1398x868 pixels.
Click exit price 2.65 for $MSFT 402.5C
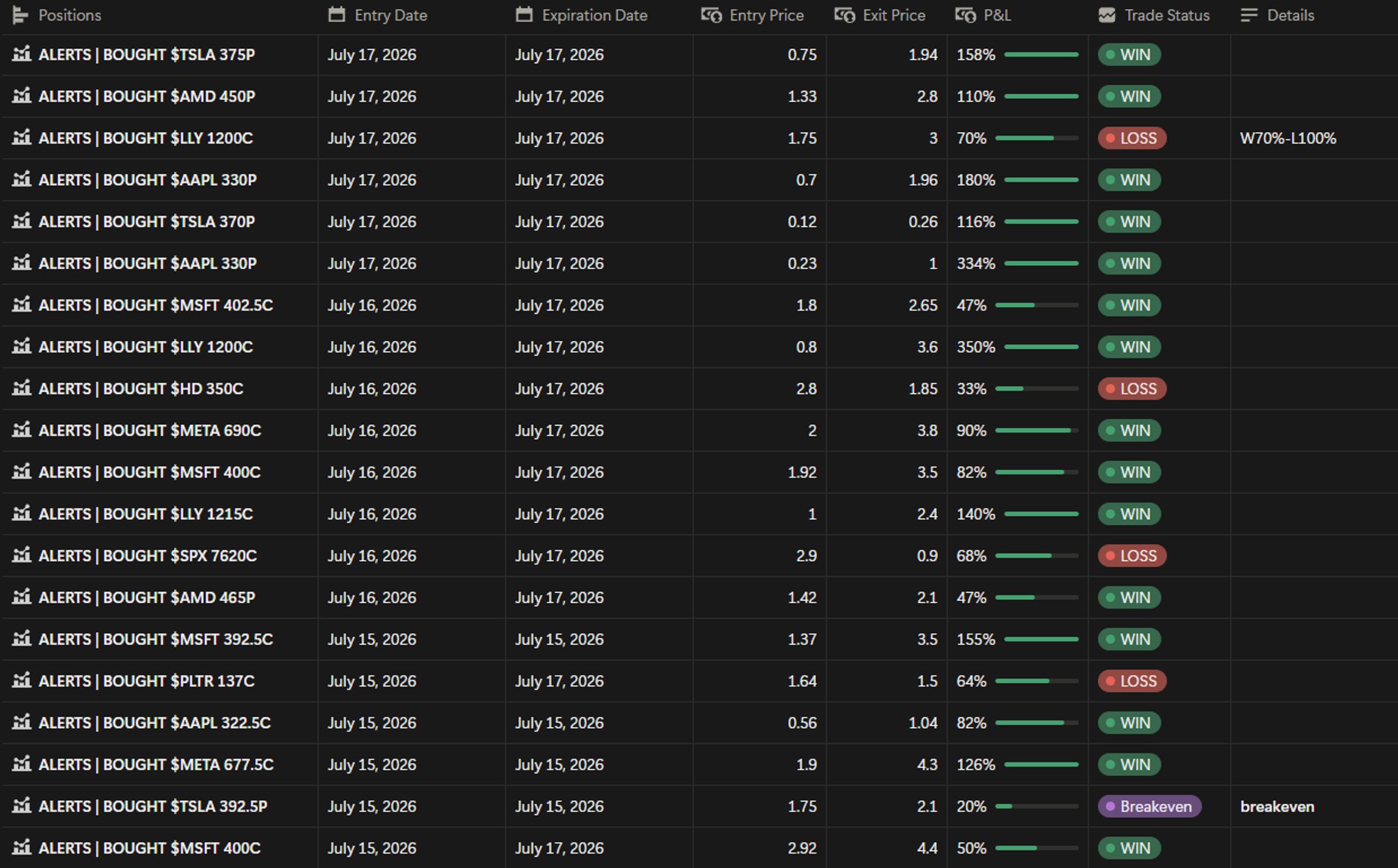click(x=923, y=305)
